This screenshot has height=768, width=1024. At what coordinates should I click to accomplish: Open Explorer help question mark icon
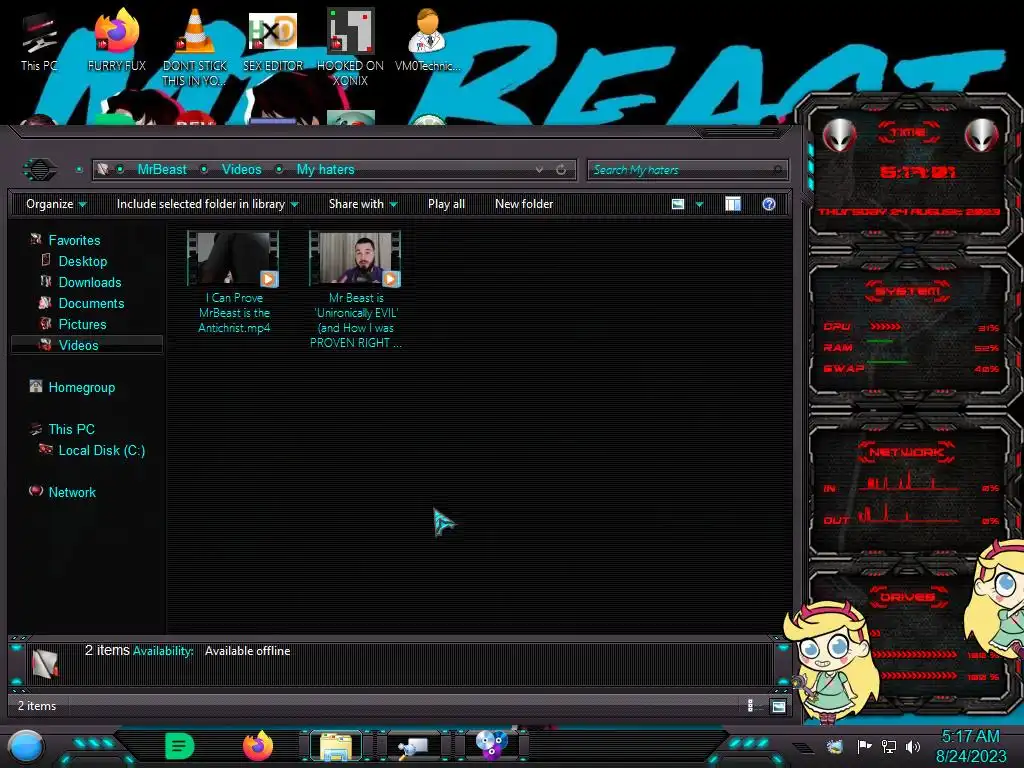click(x=769, y=204)
